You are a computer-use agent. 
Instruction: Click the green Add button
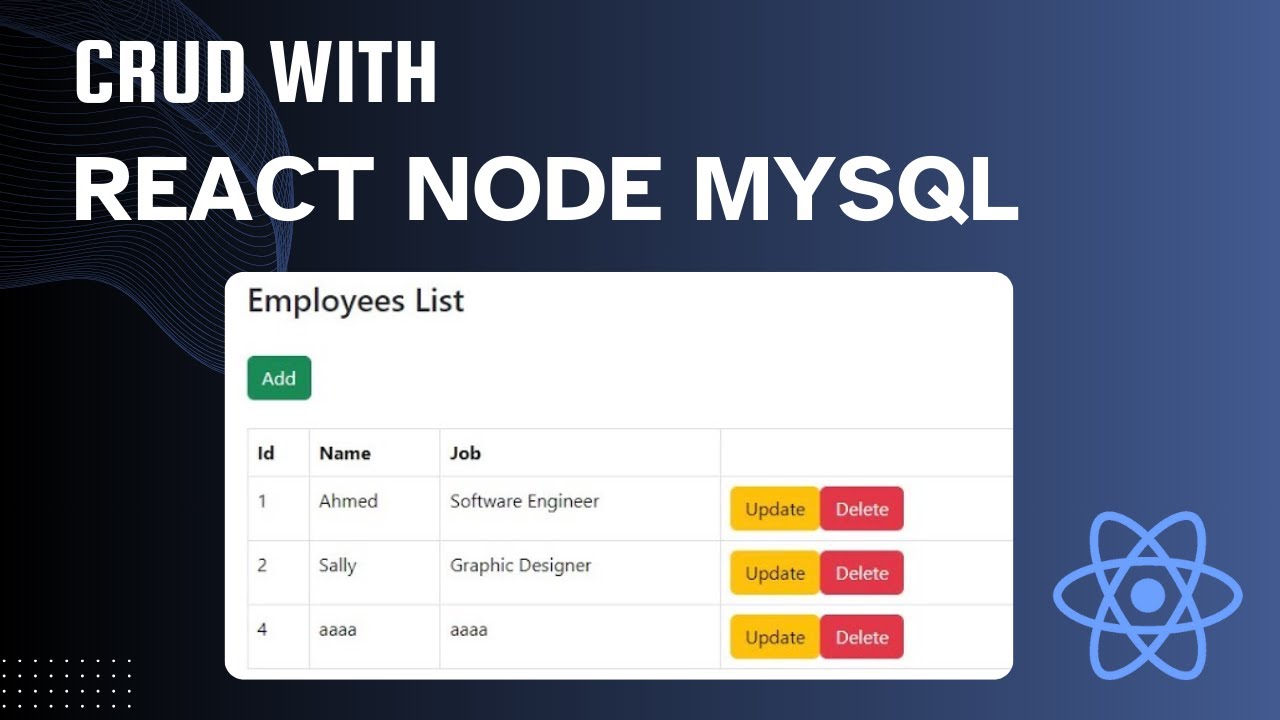point(279,378)
